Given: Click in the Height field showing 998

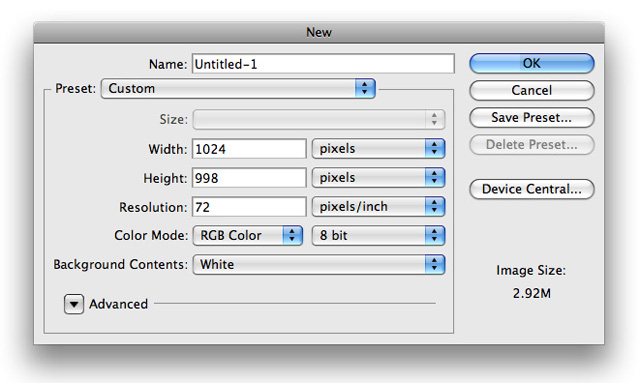Looking at the screenshot, I should [249, 178].
